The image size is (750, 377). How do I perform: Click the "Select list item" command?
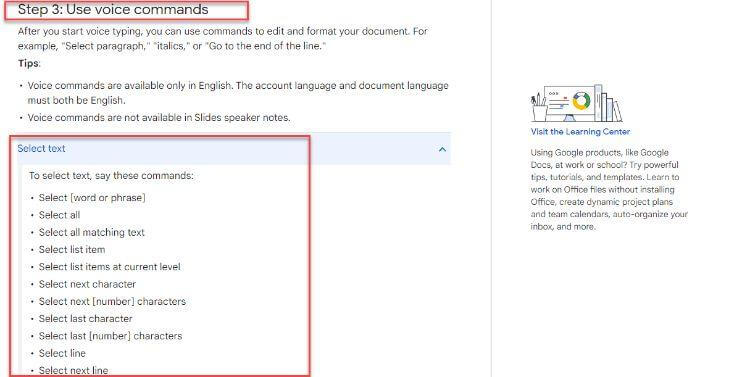coord(72,249)
